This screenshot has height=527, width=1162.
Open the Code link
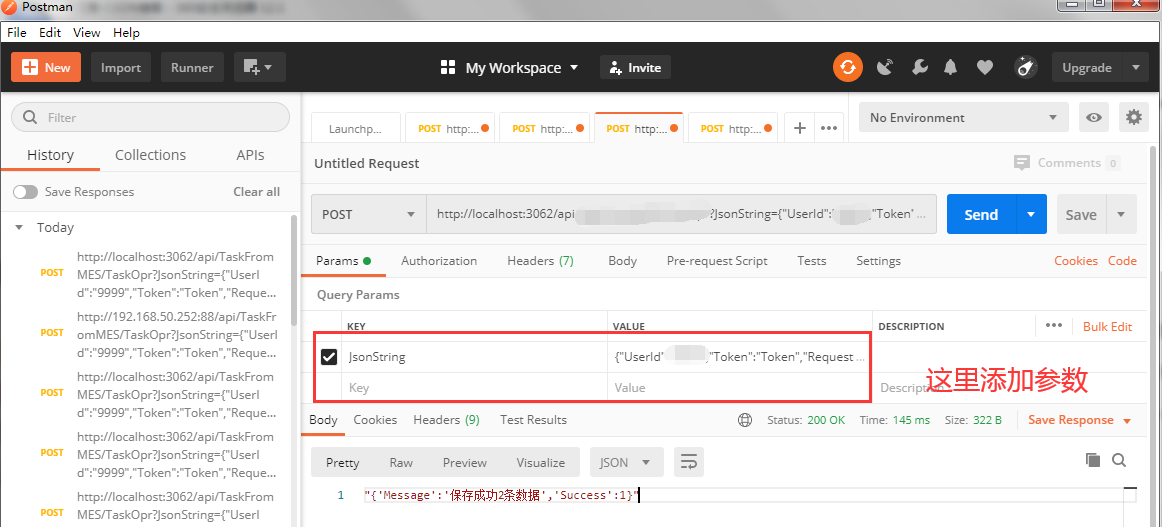click(x=1122, y=261)
